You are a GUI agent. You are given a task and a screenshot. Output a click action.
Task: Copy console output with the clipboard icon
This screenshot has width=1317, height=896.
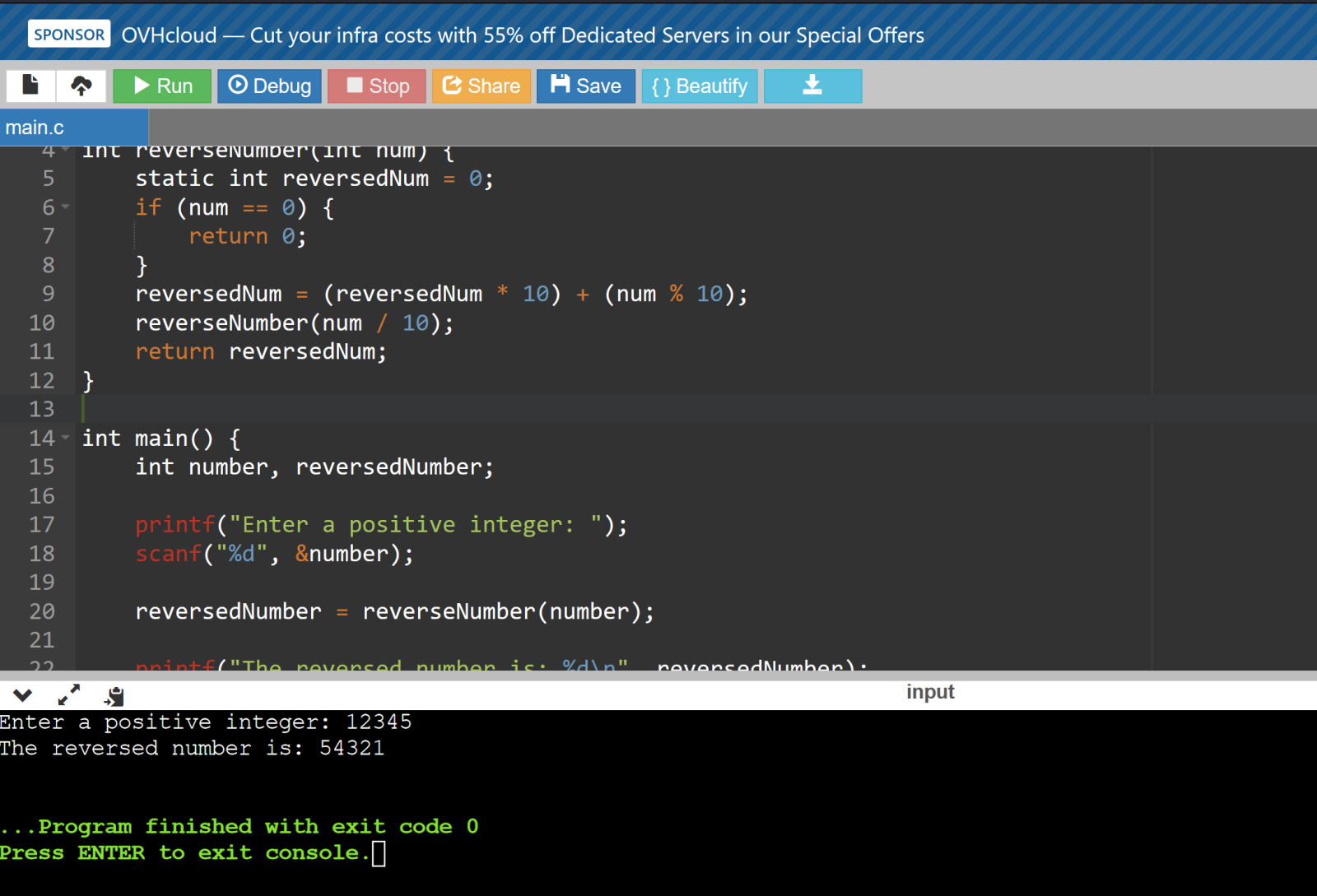pyautogui.click(x=114, y=695)
